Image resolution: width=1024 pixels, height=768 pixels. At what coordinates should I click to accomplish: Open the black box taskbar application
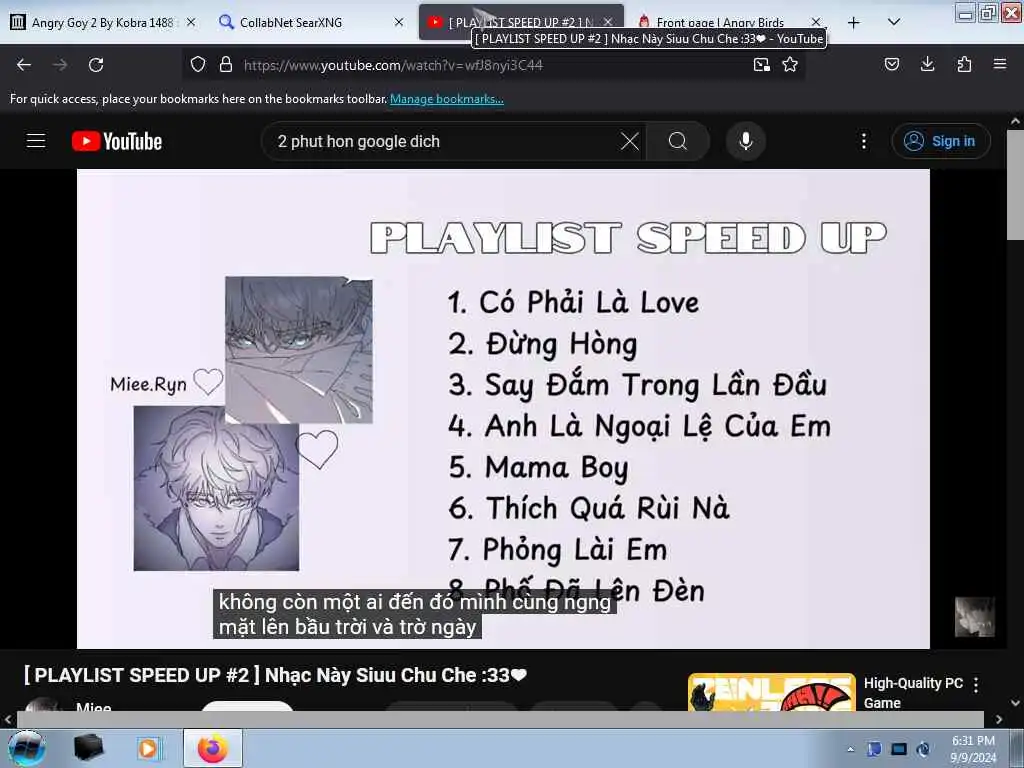tap(89, 748)
